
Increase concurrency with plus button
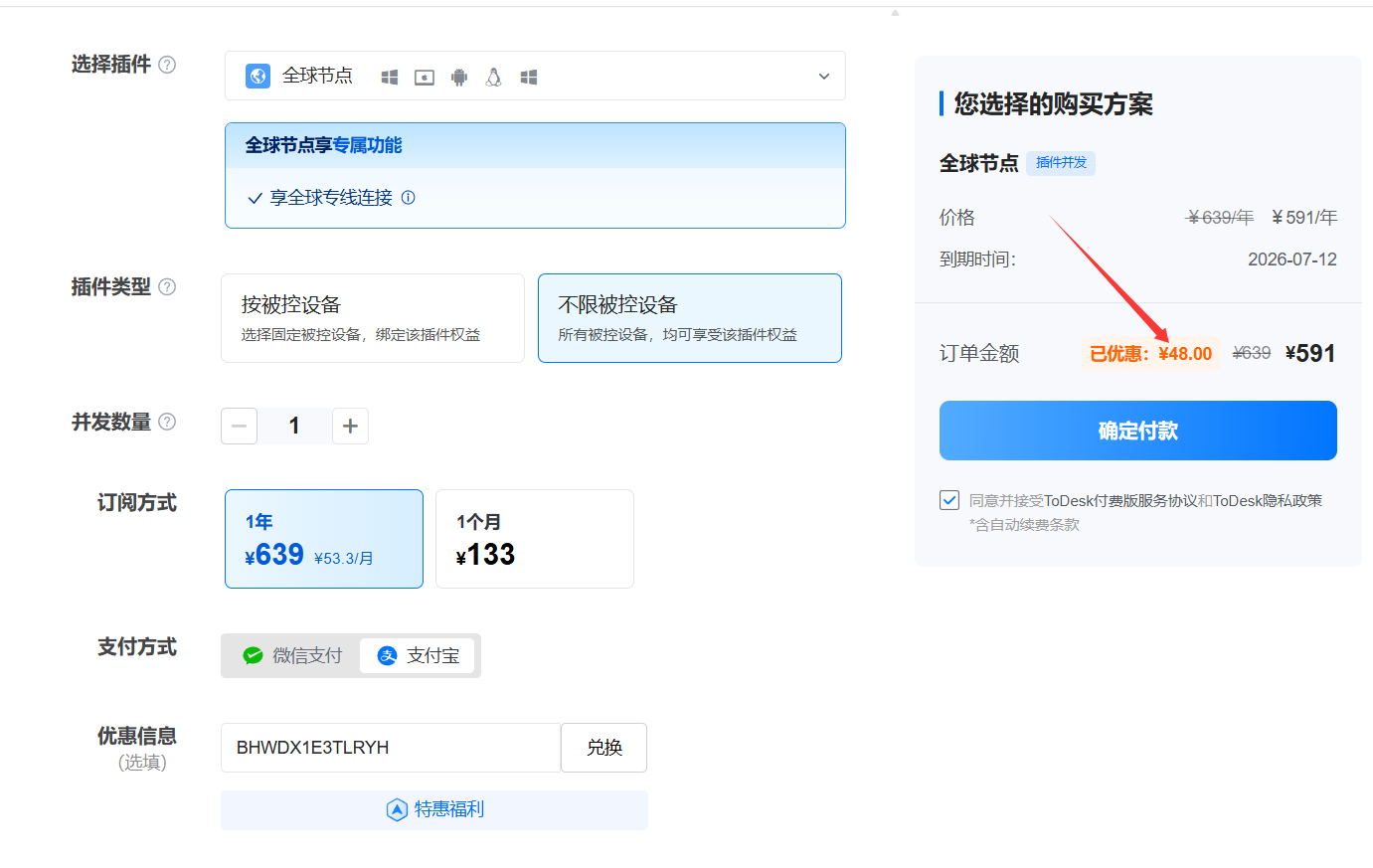tap(350, 426)
